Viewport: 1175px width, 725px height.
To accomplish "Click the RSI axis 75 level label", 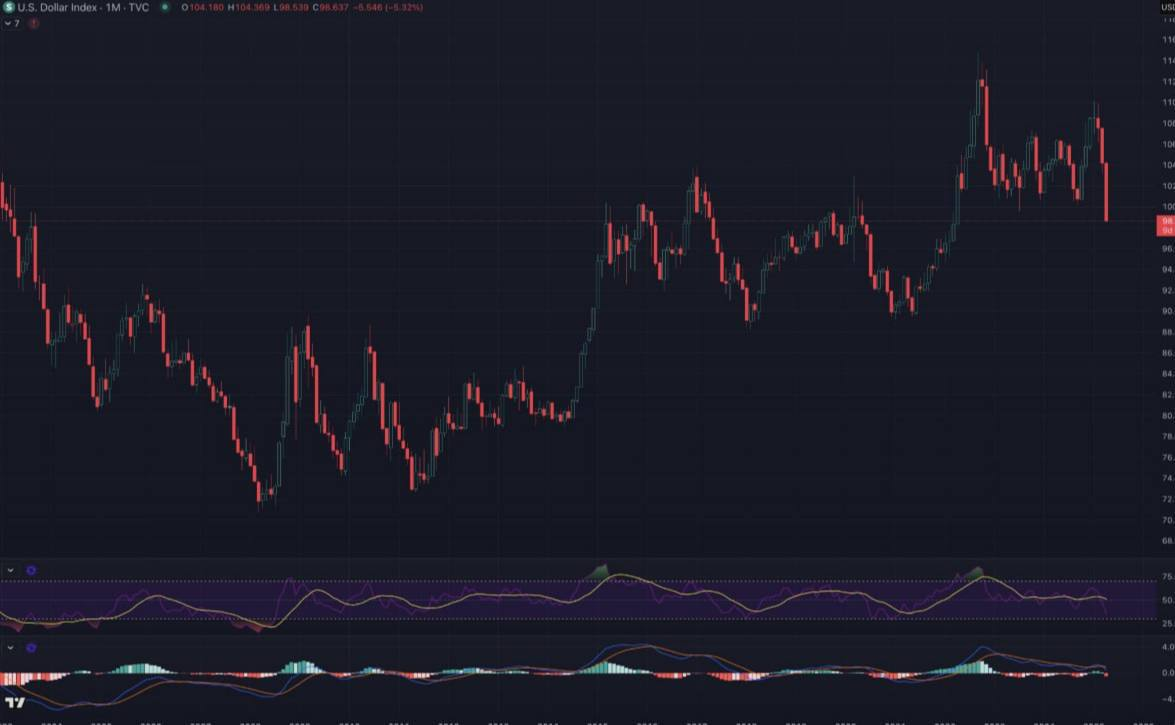I will click(1167, 577).
